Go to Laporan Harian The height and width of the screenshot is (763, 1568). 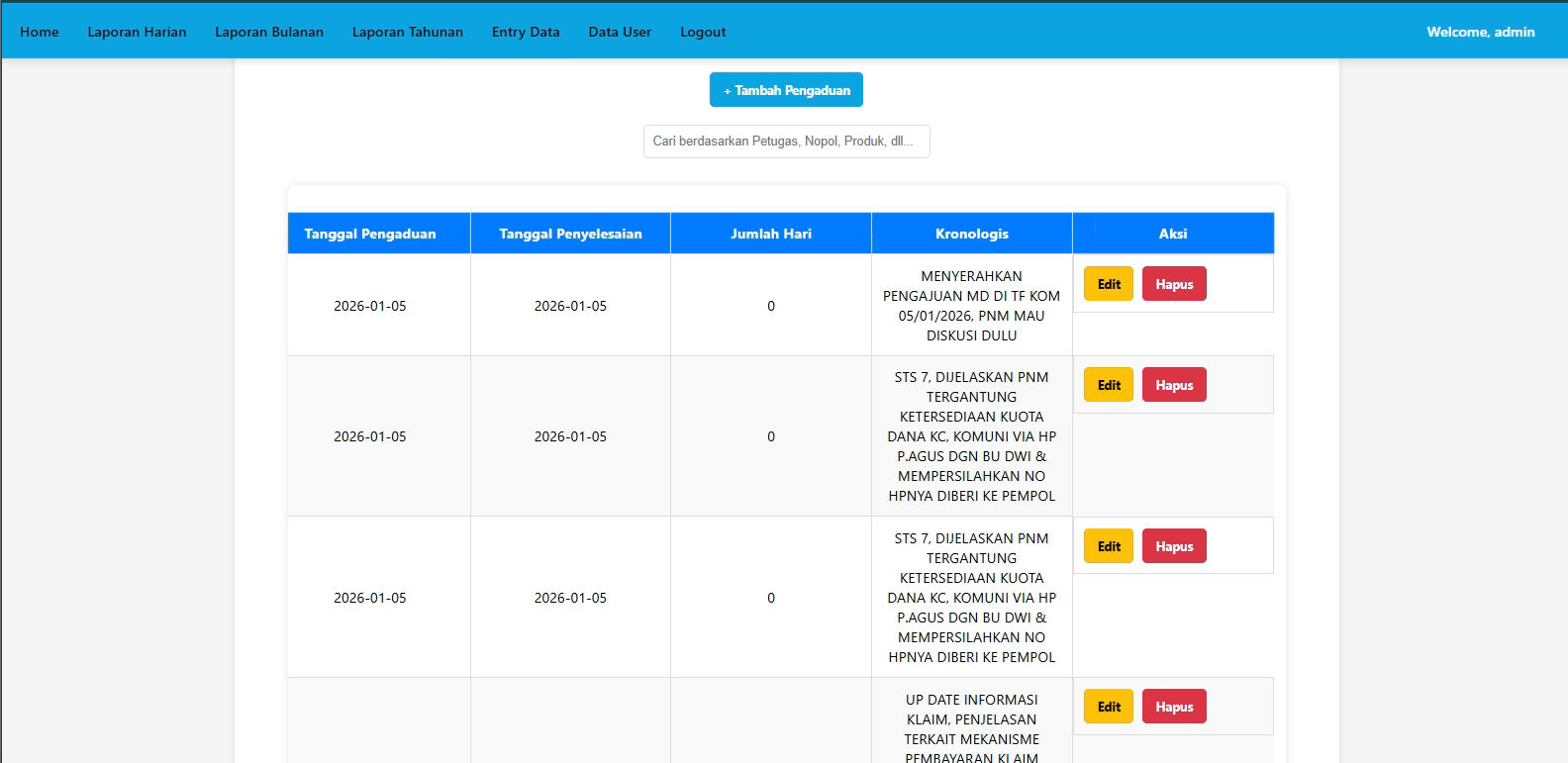point(137,32)
